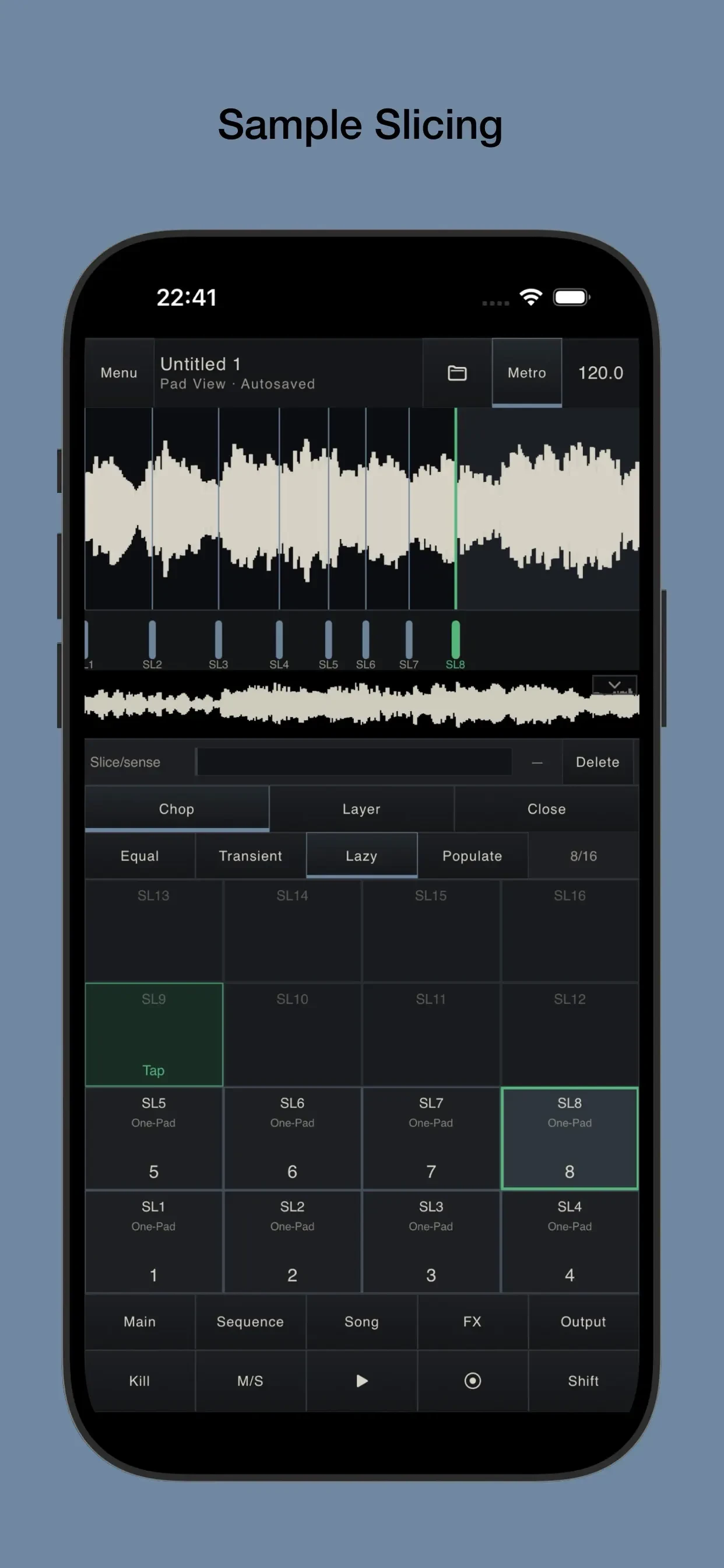The image size is (724, 1568).
Task: Tap the 8/16 slice count button
Action: pyautogui.click(x=583, y=855)
